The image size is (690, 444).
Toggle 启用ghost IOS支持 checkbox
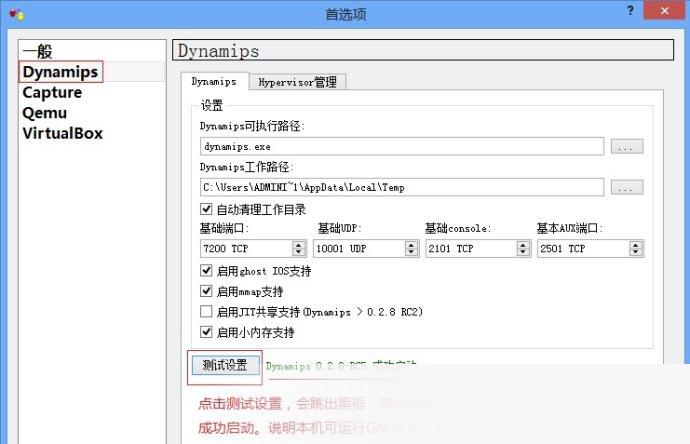206,270
